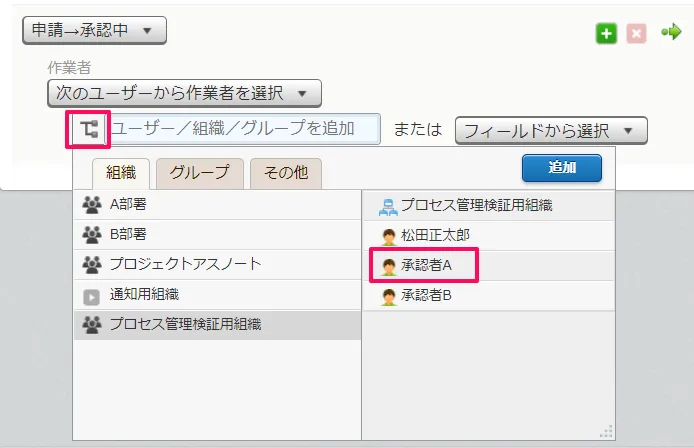Screen dimensions: 694x448
Task: Click the resize grip at popup corner
Action: click(606, 431)
